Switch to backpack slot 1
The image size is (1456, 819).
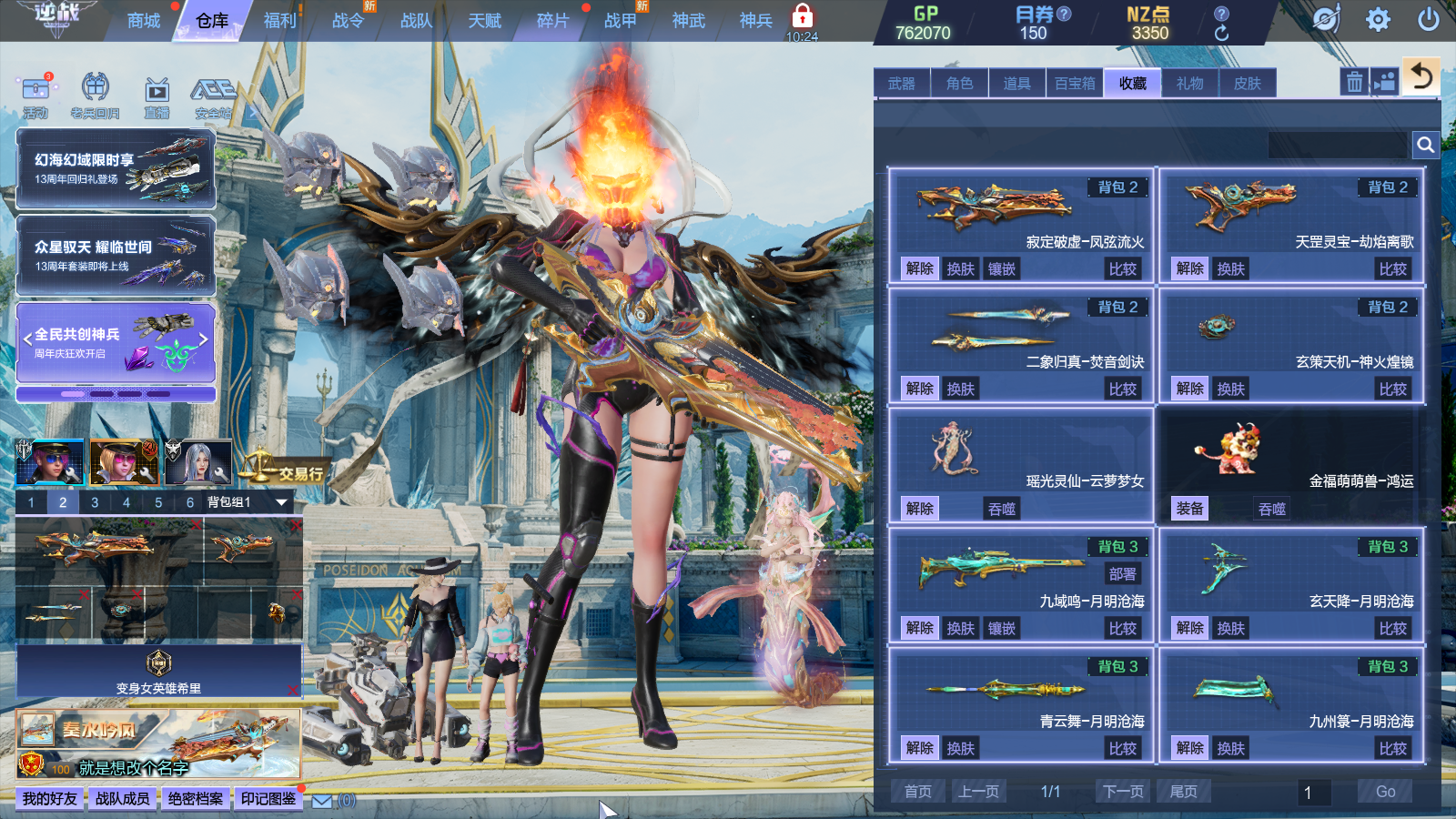click(x=31, y=502)
